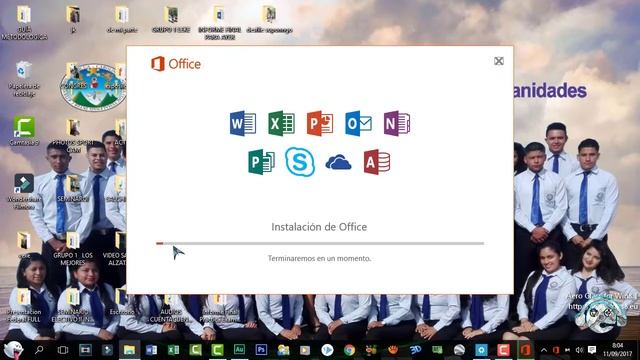The height and width of the screenshot is (360, 640).
Task: Select the GRUPO 1 desktop folder in the top row
Action: click(x=171, y=20)
